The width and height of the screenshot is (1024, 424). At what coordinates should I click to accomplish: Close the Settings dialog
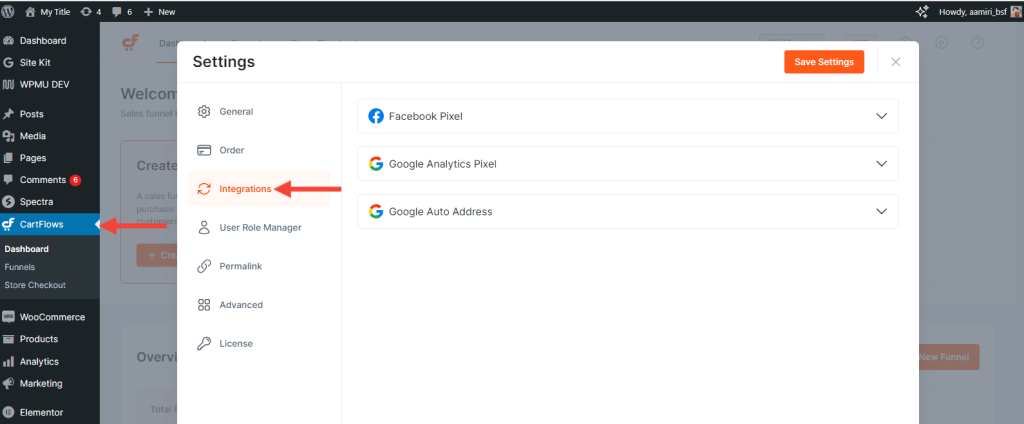pos(895,62)
